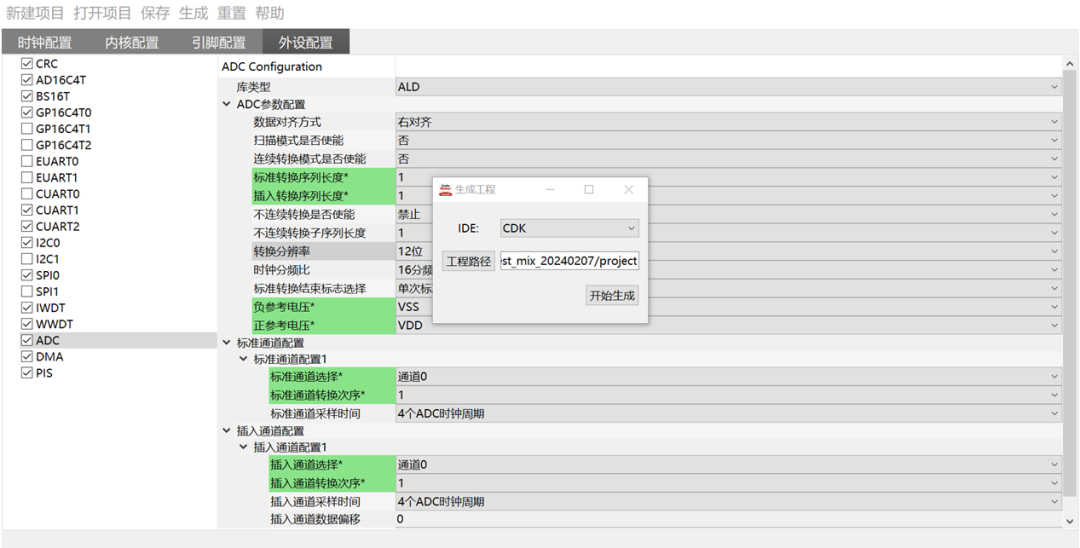Open the 数据对齐方式 dropdown

[729, 123]
